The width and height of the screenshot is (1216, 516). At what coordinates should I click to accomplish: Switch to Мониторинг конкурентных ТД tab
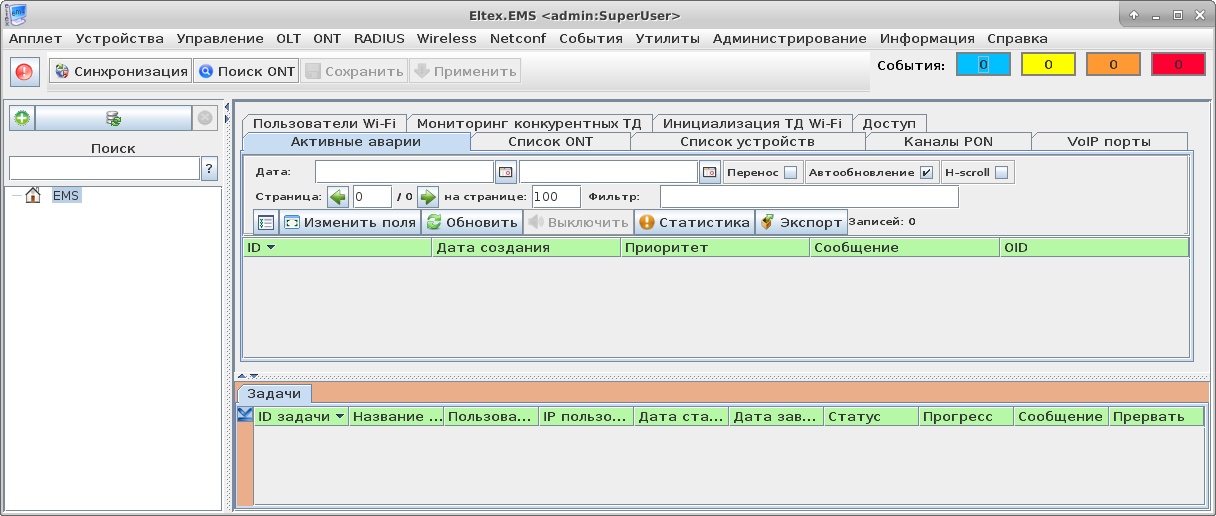529,124
